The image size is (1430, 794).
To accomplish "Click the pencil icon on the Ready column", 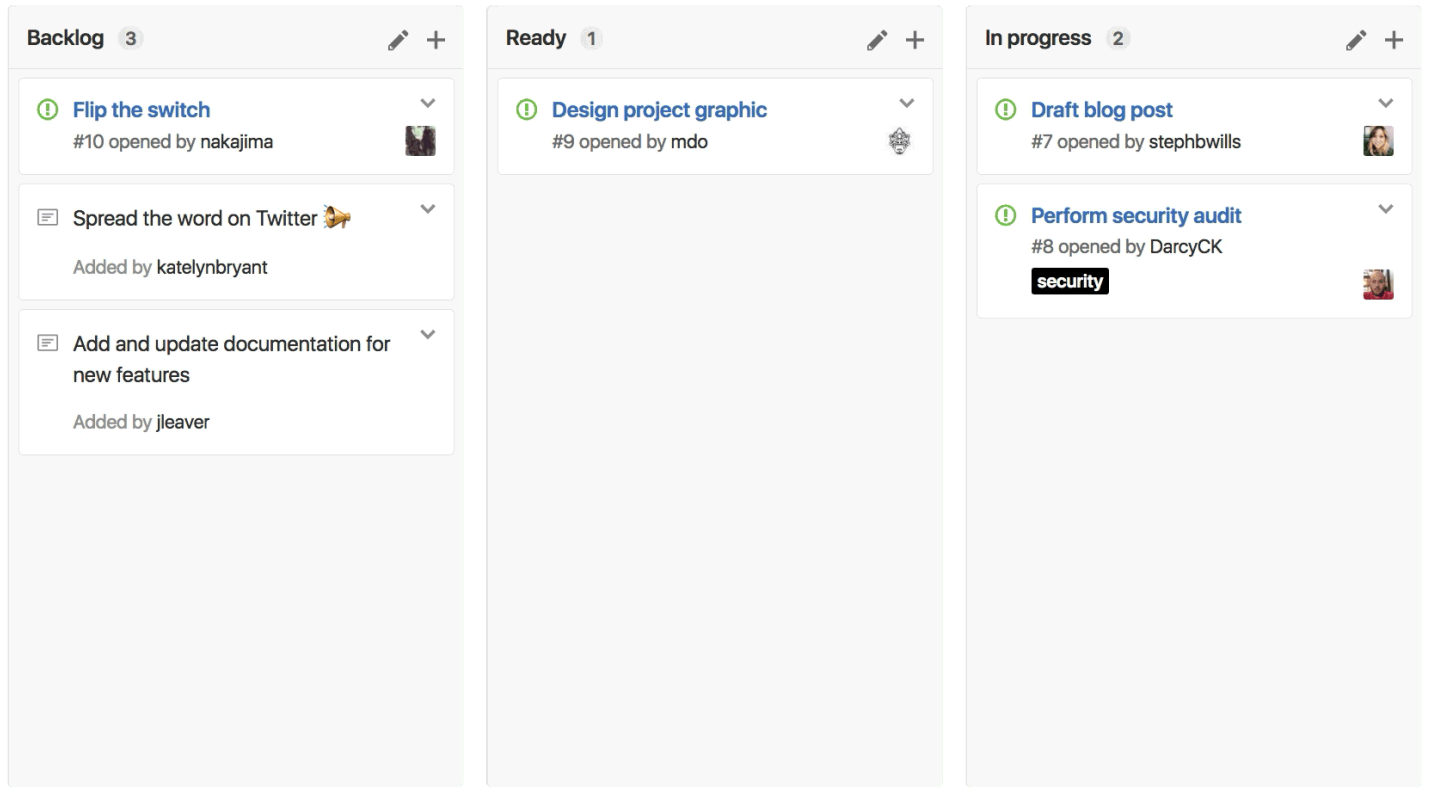I will click(877, 39).
